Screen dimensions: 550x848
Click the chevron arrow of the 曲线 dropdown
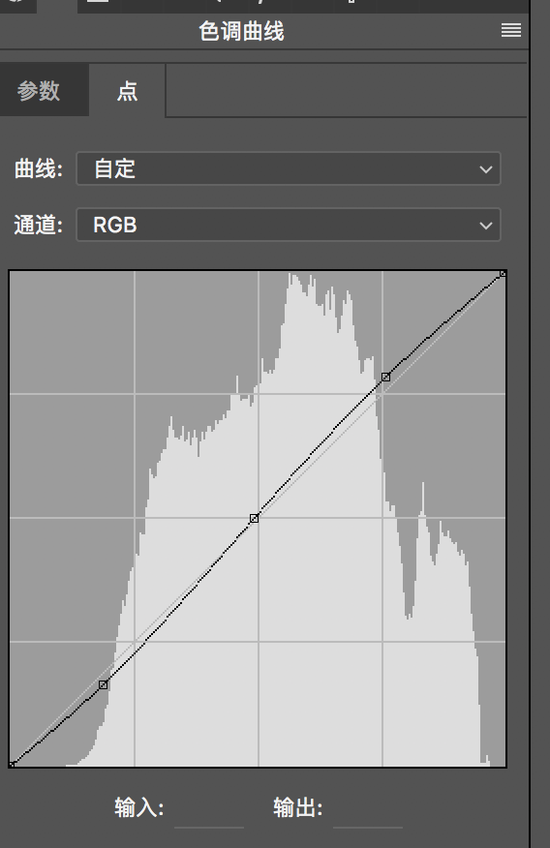[x=485, y=170]
